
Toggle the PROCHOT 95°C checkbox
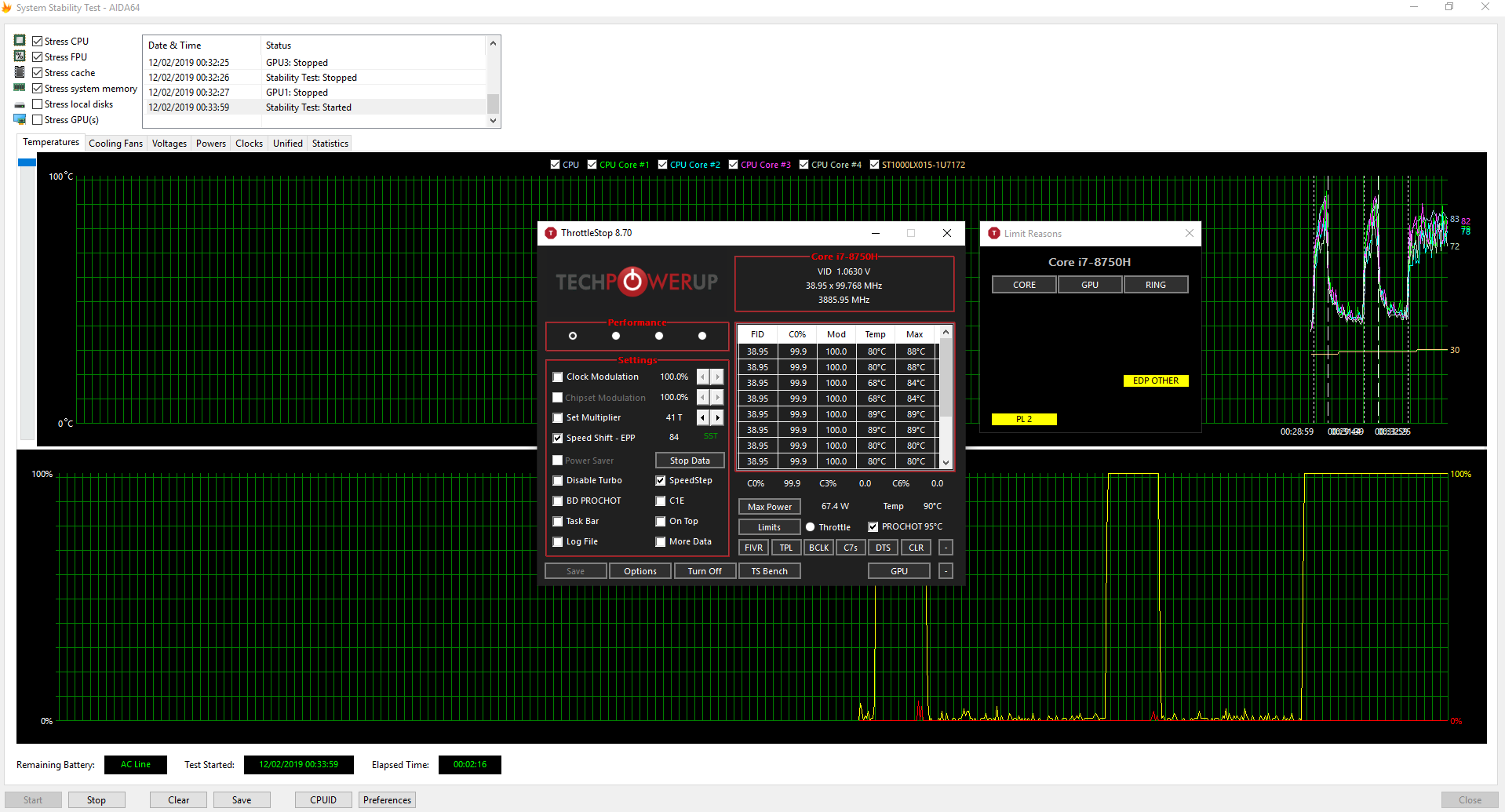(x=873, y=526)
